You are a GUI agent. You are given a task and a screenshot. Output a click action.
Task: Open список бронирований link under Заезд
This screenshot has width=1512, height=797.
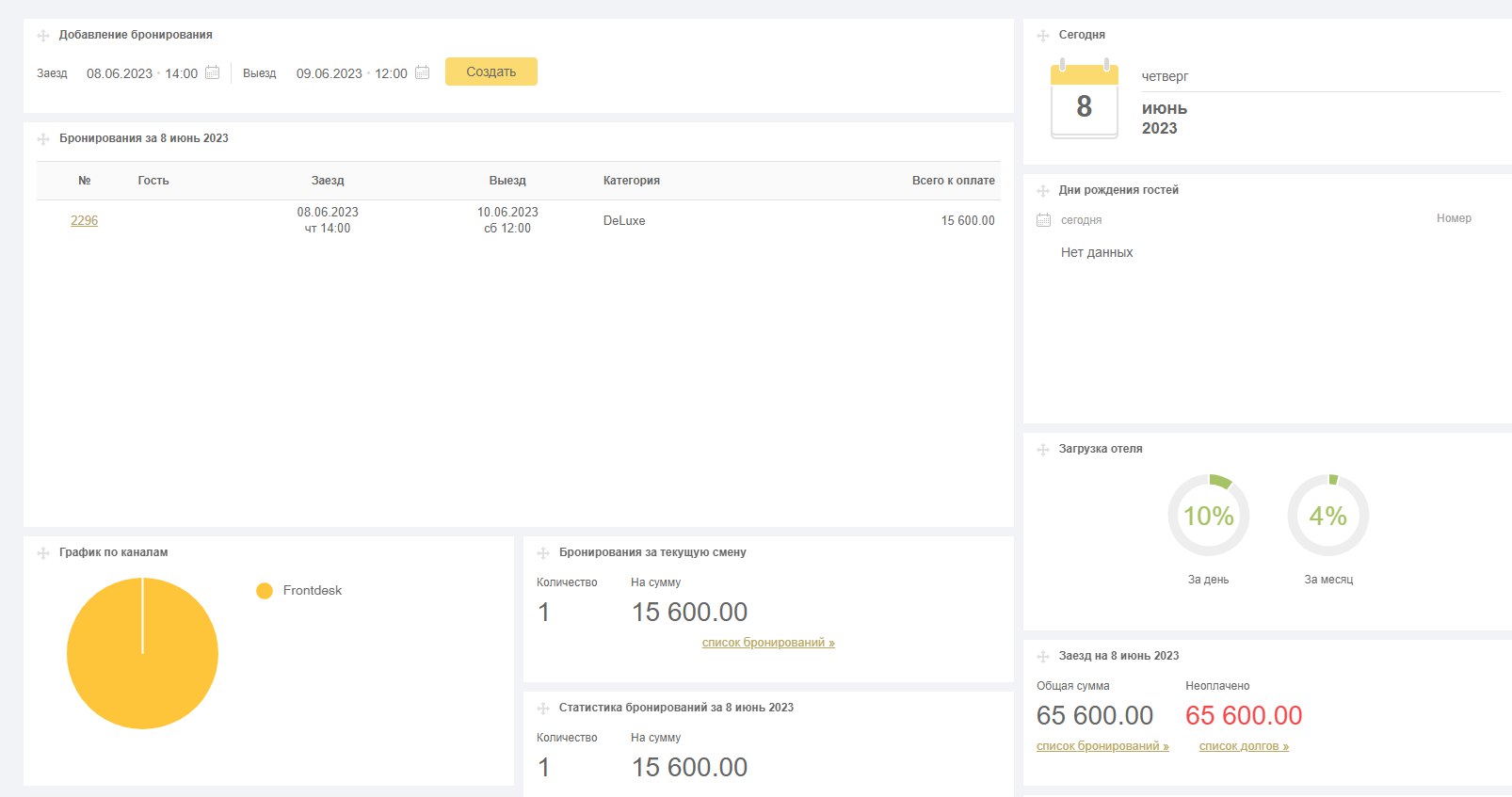click(x=1102, y=746)
